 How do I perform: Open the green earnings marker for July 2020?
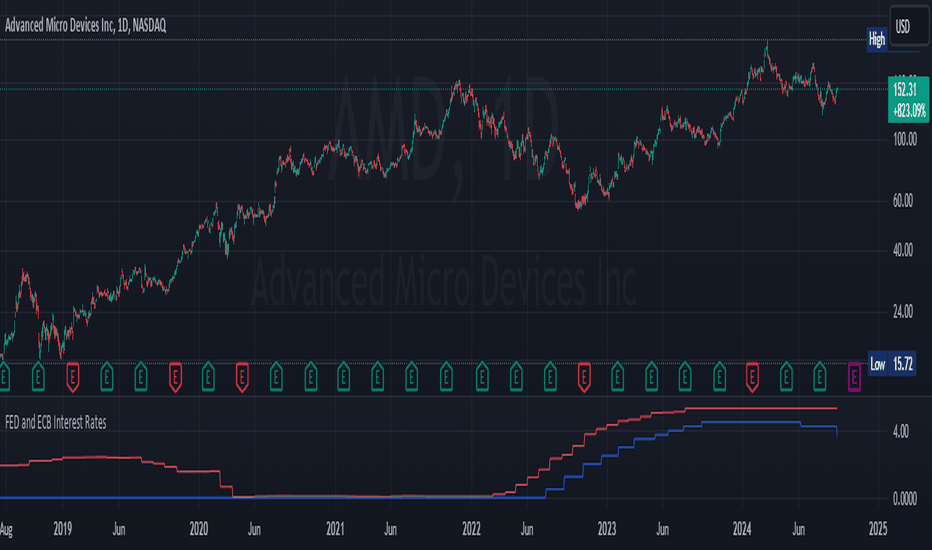[276, 376]
